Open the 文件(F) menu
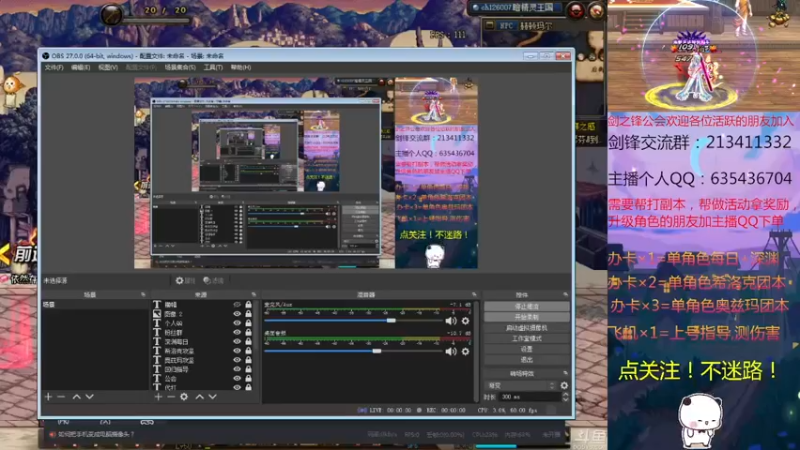Screen dimensions: 800x450 [x=54, y=67]
